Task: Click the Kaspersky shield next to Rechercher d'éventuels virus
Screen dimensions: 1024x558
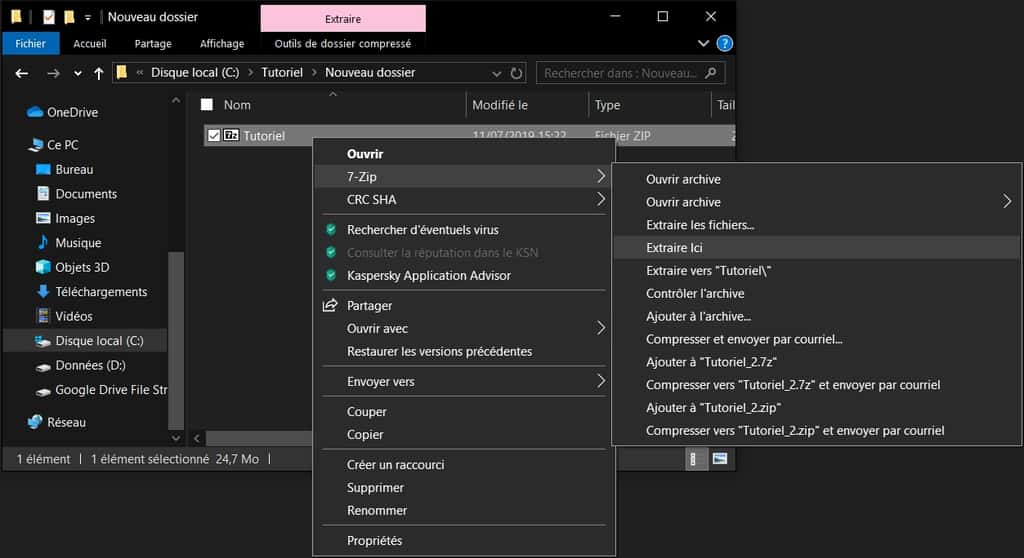Action: 331,229
